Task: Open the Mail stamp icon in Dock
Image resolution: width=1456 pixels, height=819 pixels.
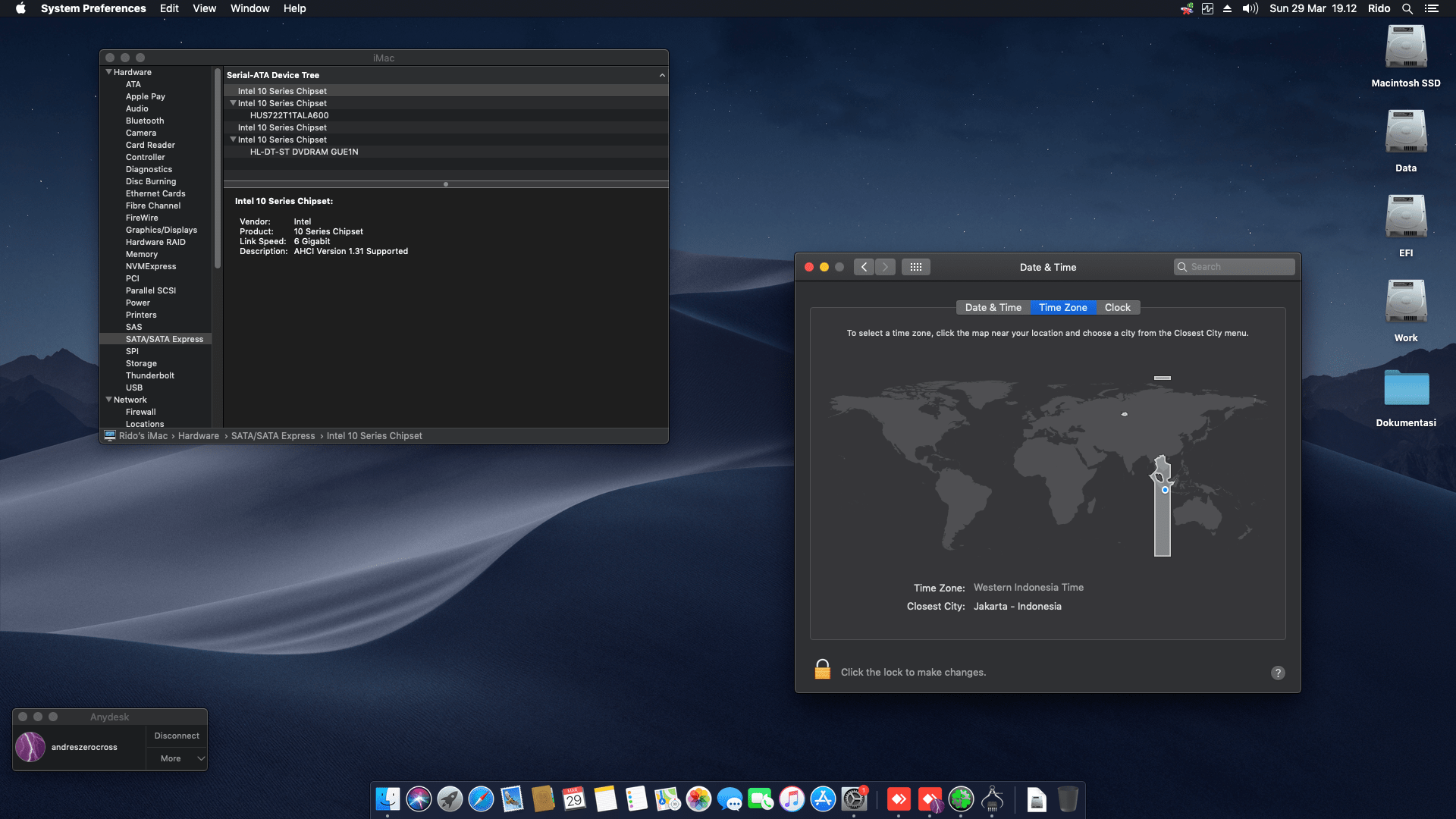Action: pyautogui.click(x=512, y=799)
